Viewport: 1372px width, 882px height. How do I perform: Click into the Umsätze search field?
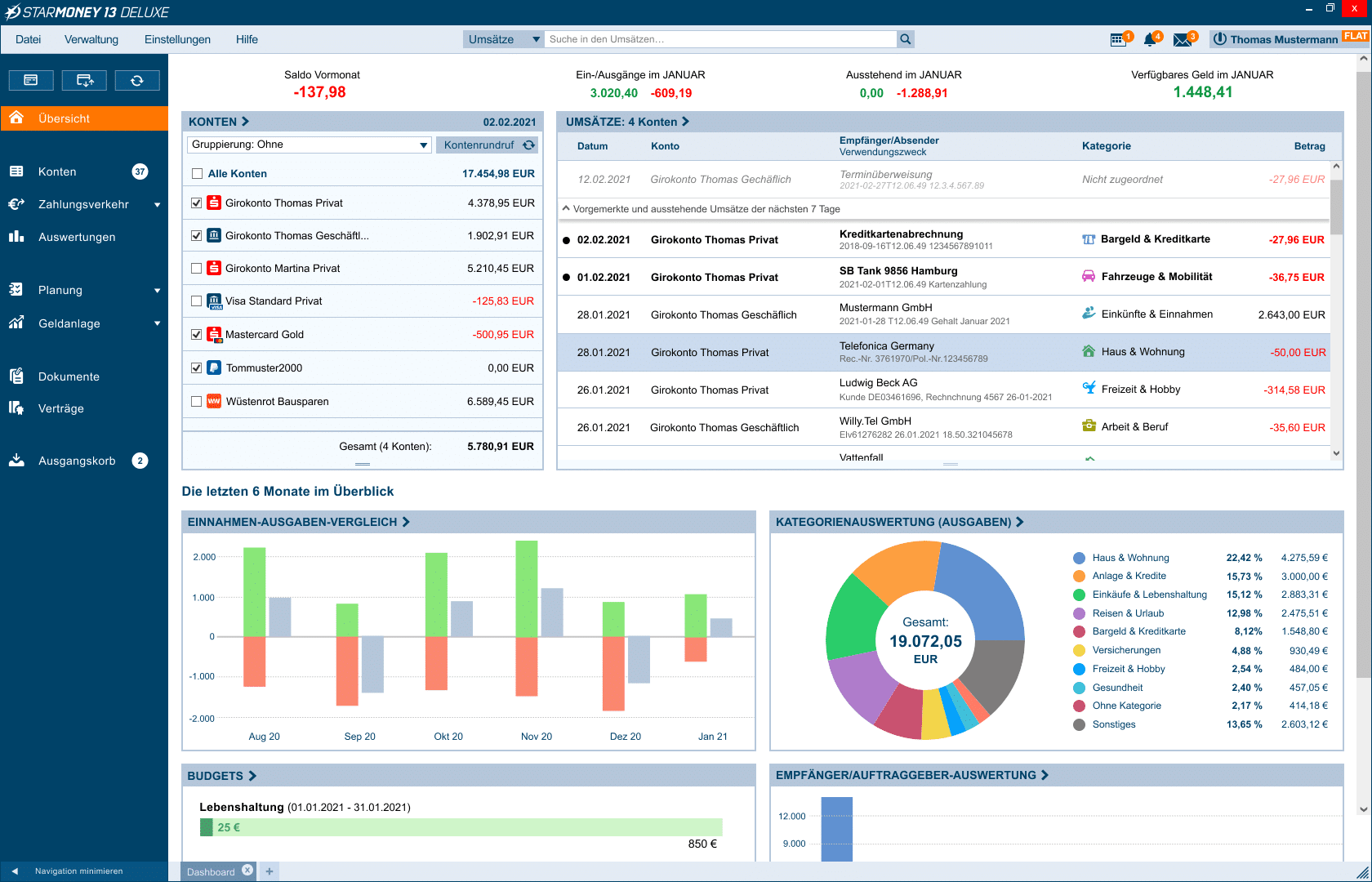tap(720, 39)
